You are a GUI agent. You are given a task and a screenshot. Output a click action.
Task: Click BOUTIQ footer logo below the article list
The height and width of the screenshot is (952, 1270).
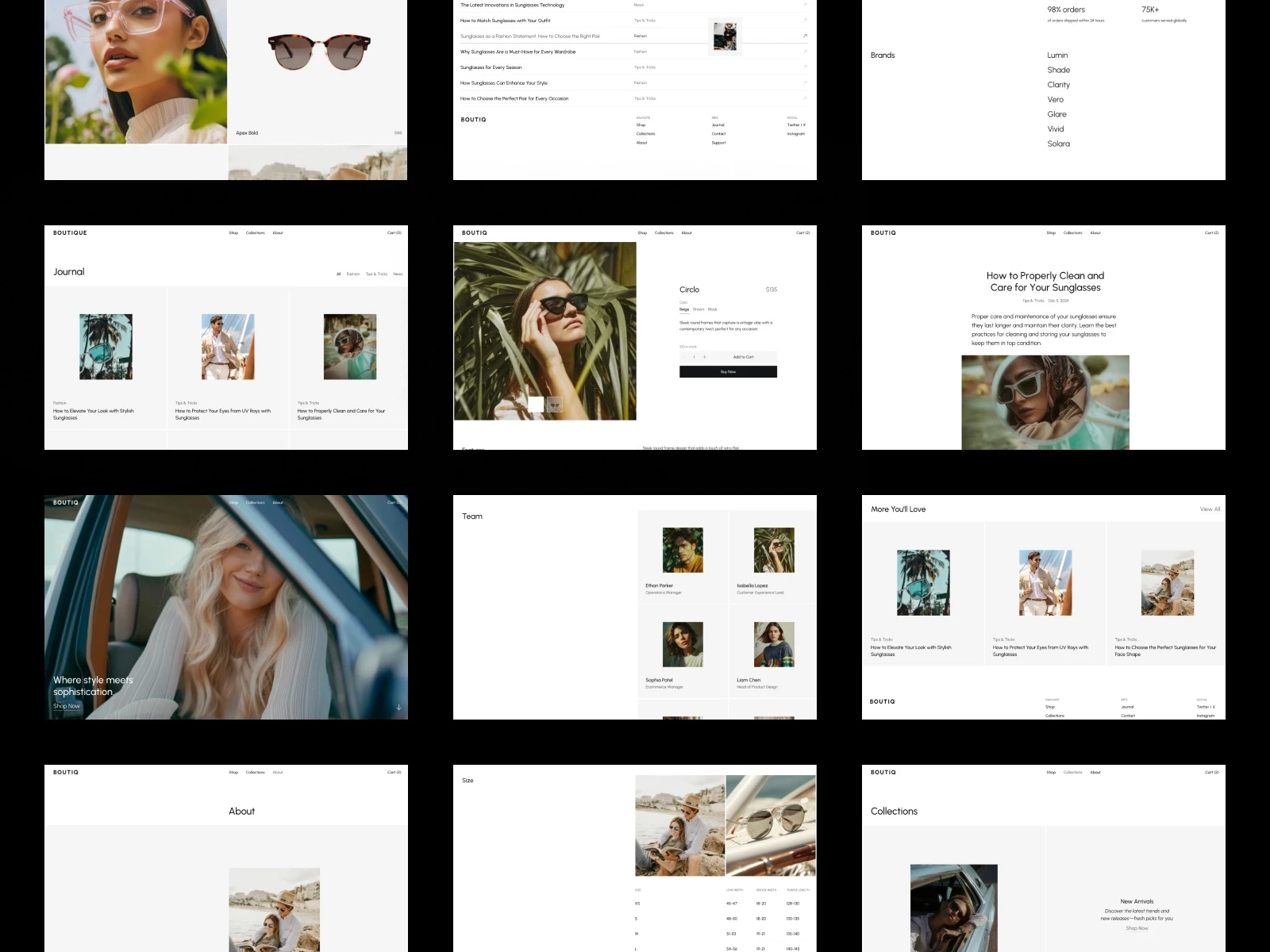pyautogui.click(x=474, y=120)
